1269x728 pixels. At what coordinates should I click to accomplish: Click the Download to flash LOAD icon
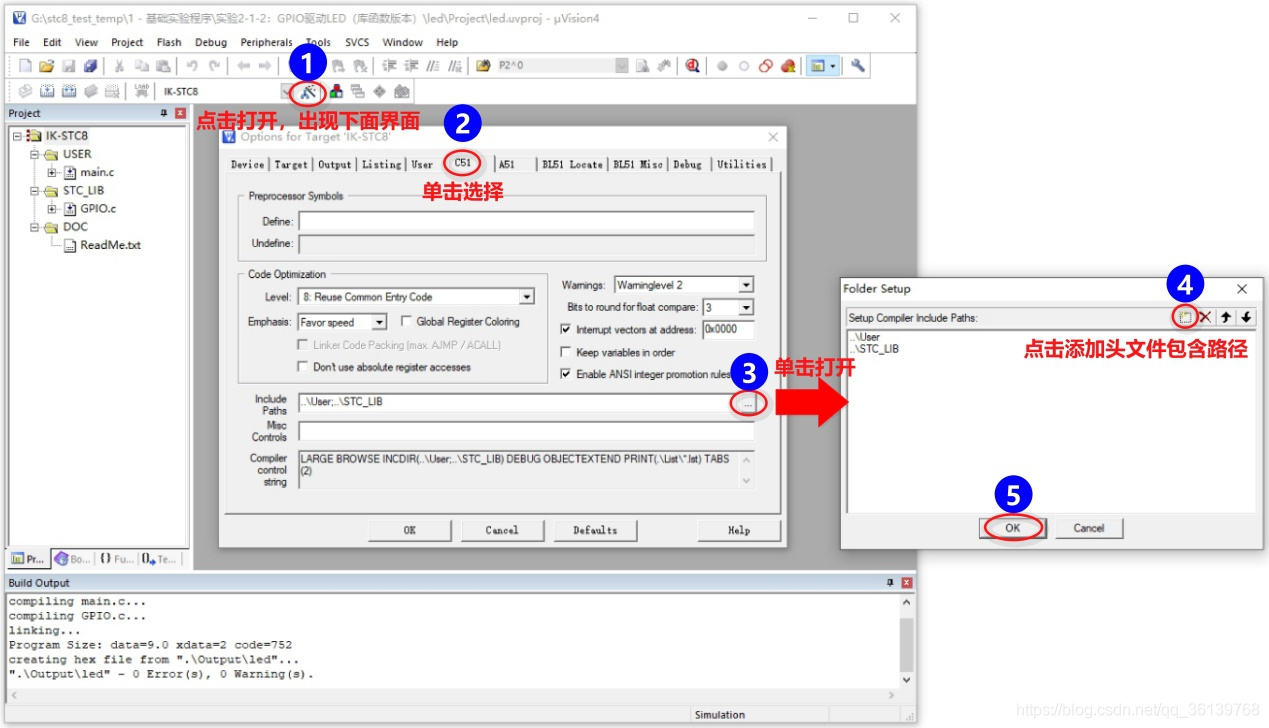coord(141,91)
